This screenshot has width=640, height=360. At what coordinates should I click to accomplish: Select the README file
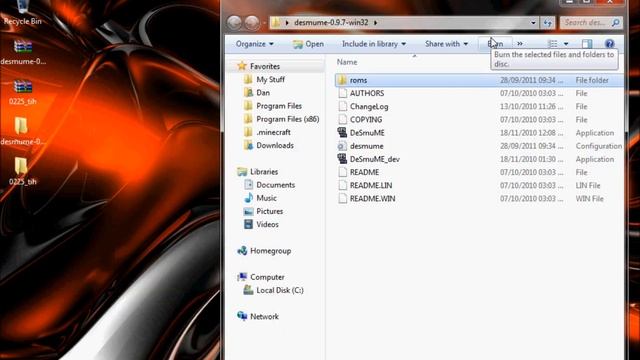pyautogui.click(x=364, y=172)
